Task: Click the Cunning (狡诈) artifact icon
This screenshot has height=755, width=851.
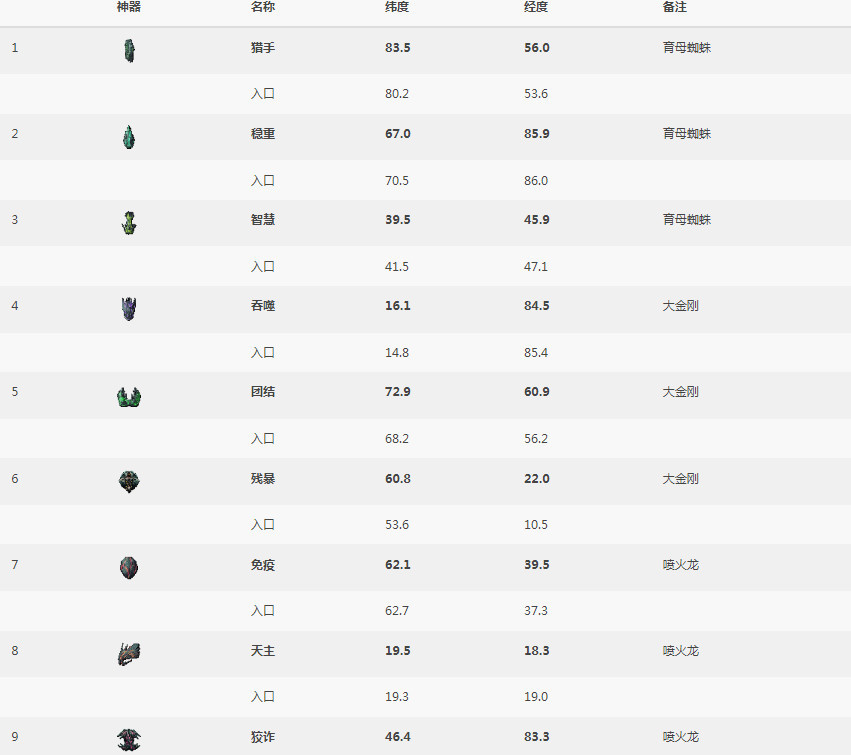Action: [128, 739]
